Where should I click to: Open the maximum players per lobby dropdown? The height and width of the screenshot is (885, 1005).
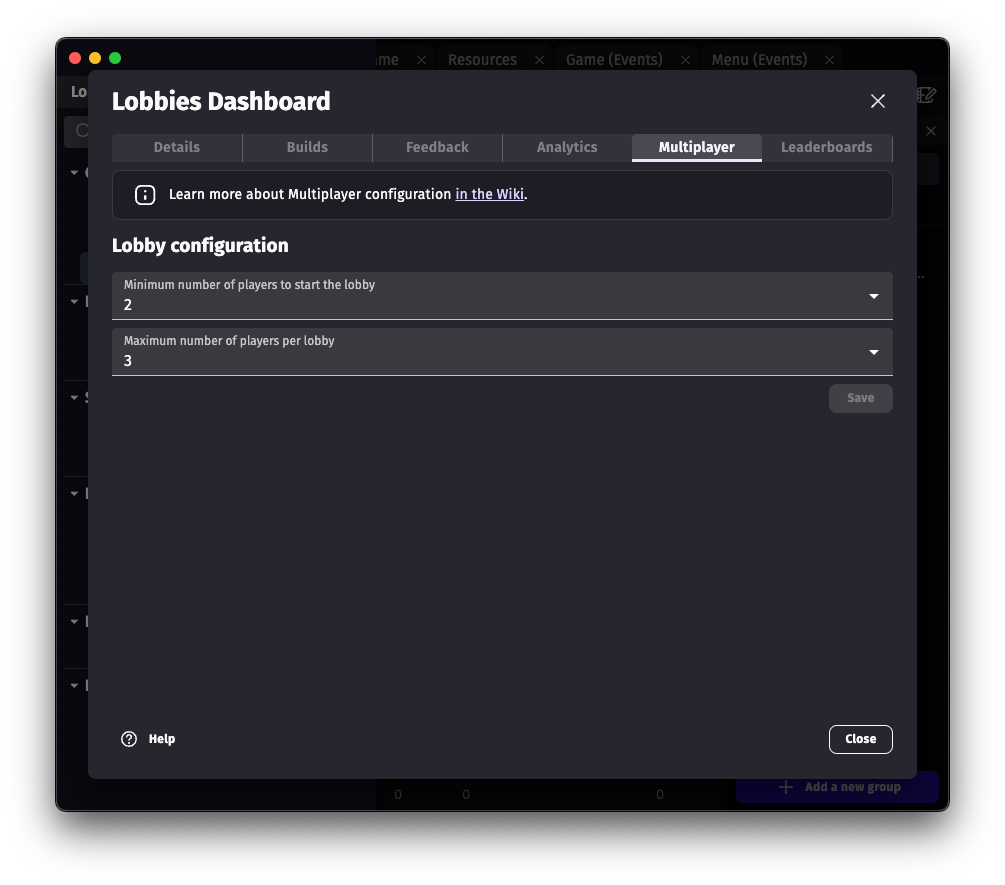tap(872, 352)
